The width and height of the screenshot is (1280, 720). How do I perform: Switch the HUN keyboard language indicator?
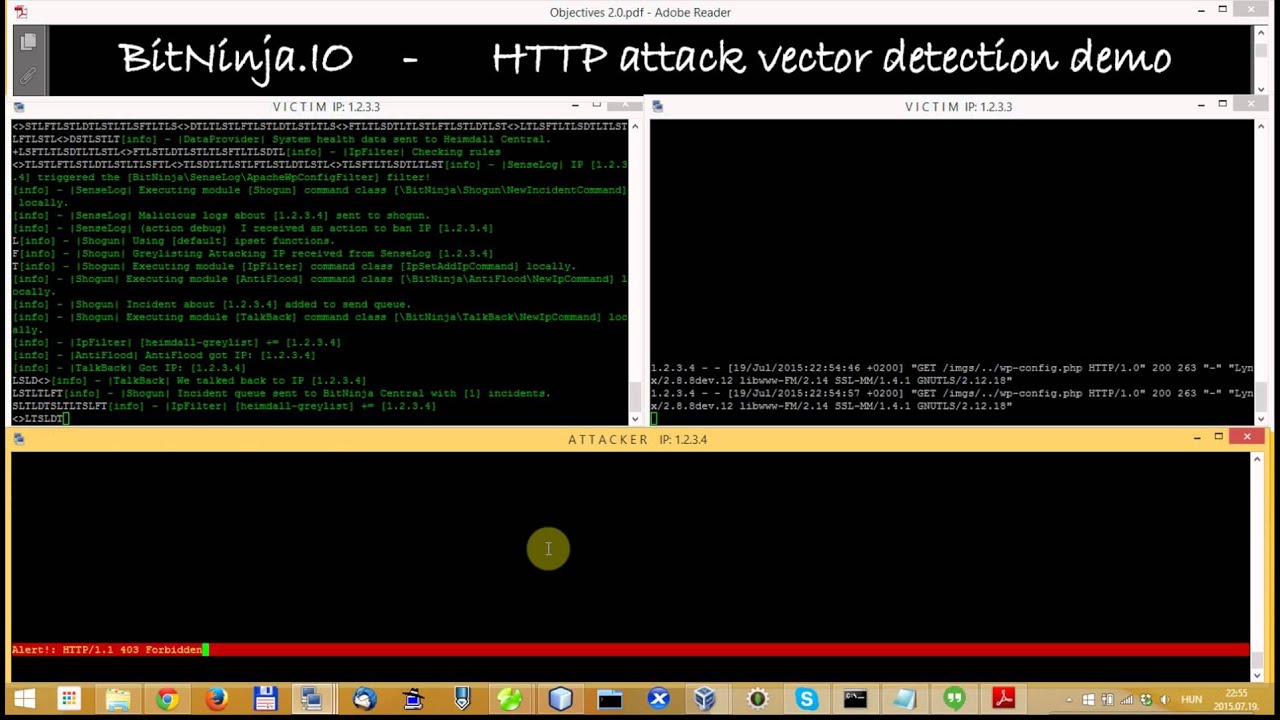click(1191, 699)
